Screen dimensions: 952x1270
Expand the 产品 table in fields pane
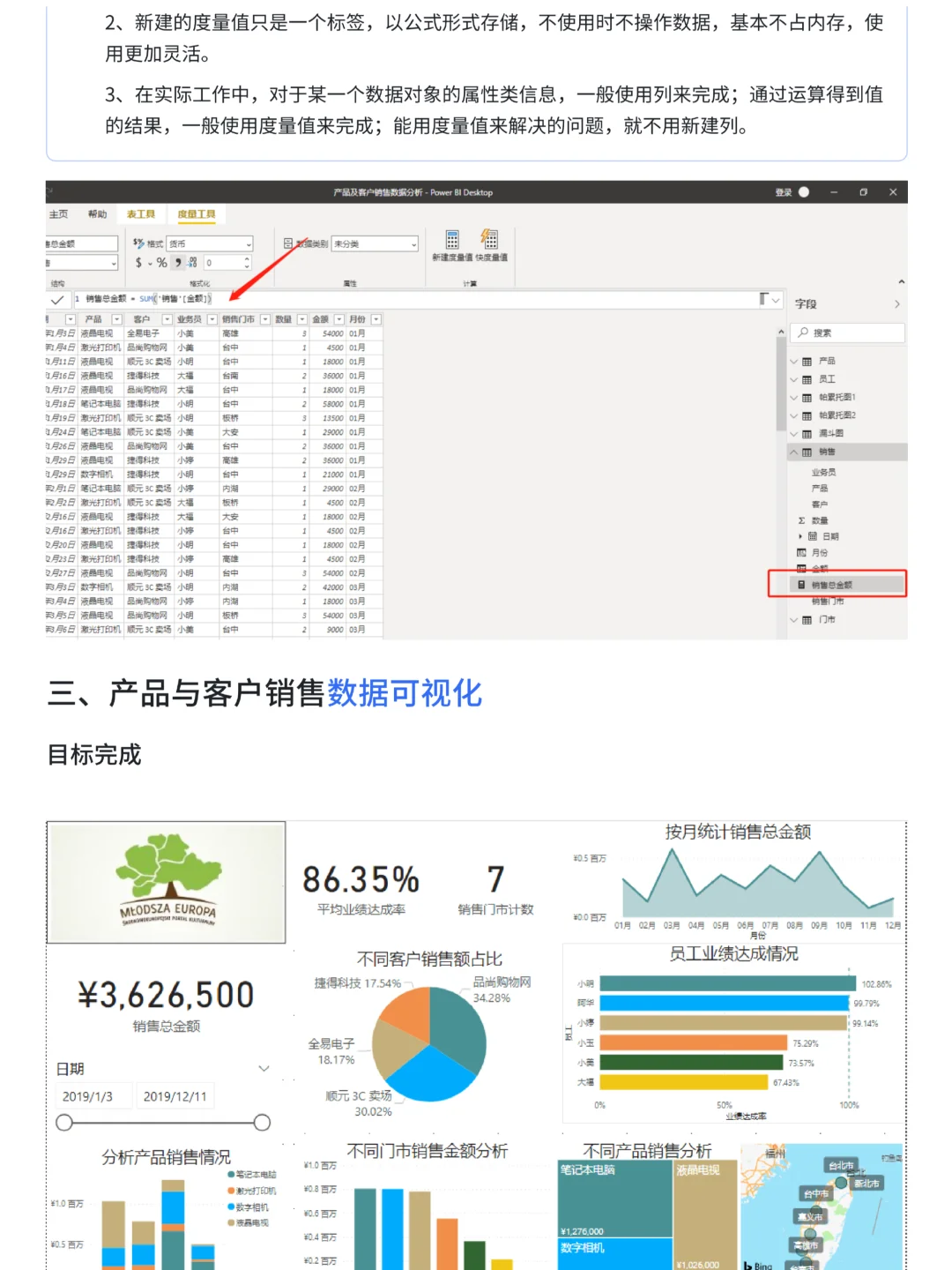point(793,362)
